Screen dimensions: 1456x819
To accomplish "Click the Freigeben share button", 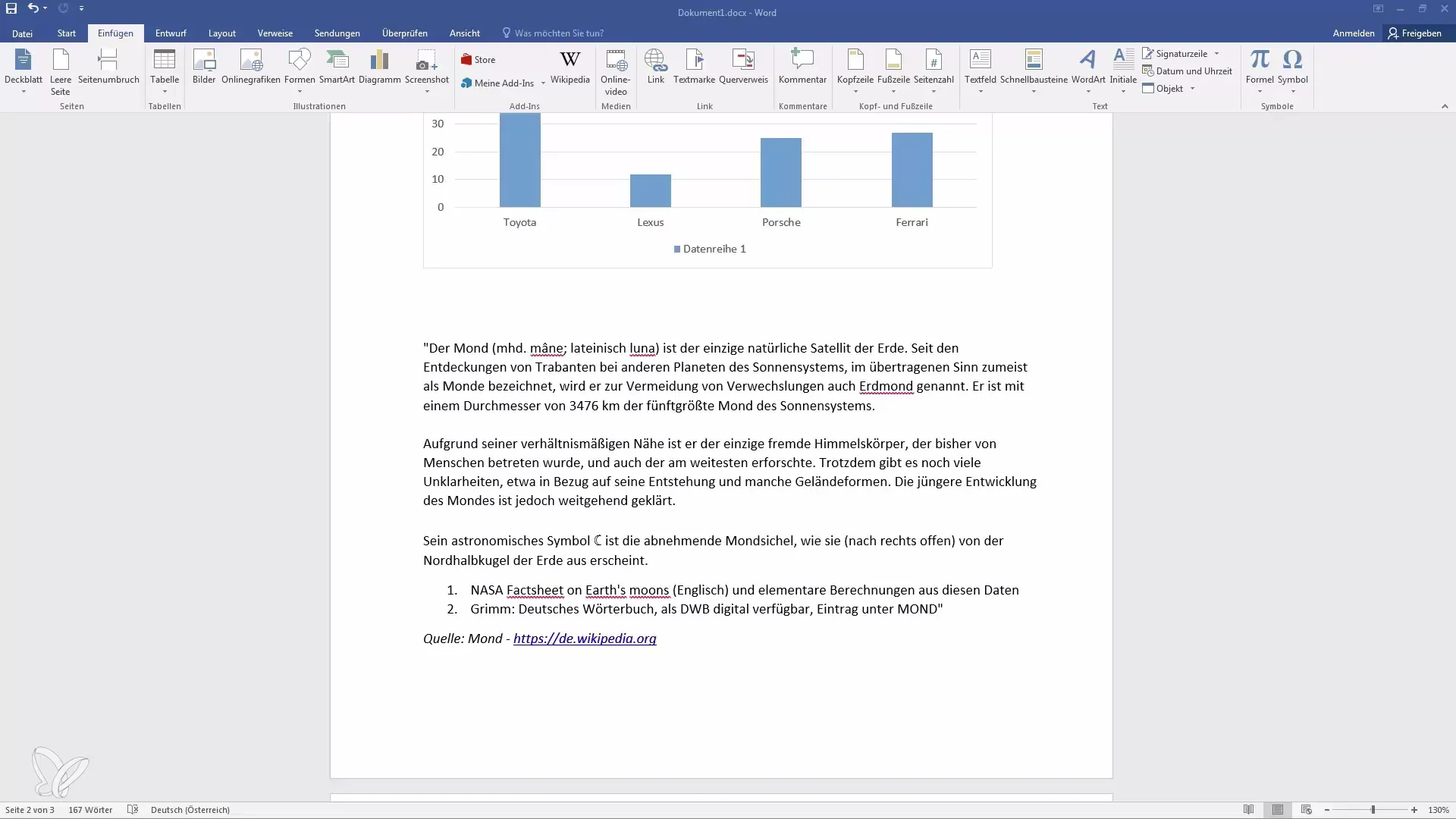I will click(x=1415, y=33).
